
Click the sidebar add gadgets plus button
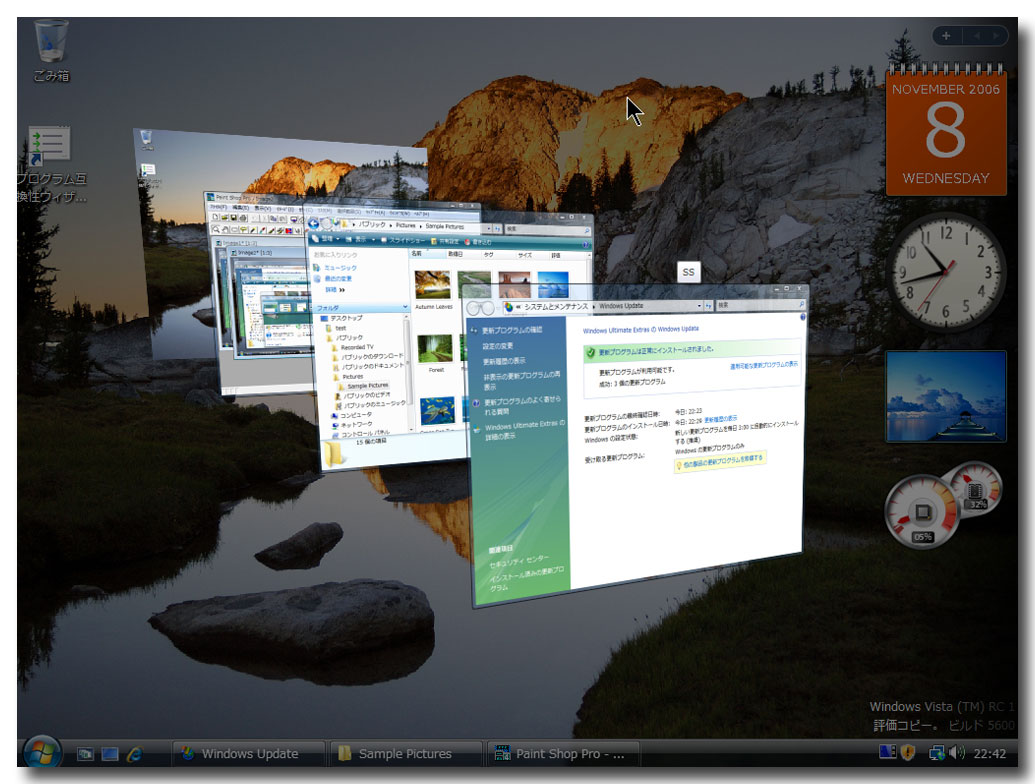pos(946,36)
